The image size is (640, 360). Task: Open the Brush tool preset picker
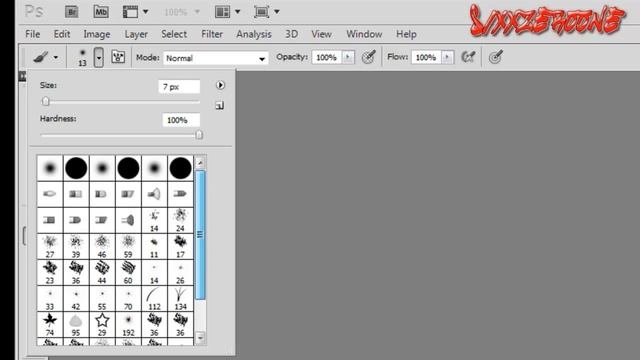[x=45, y=57]
